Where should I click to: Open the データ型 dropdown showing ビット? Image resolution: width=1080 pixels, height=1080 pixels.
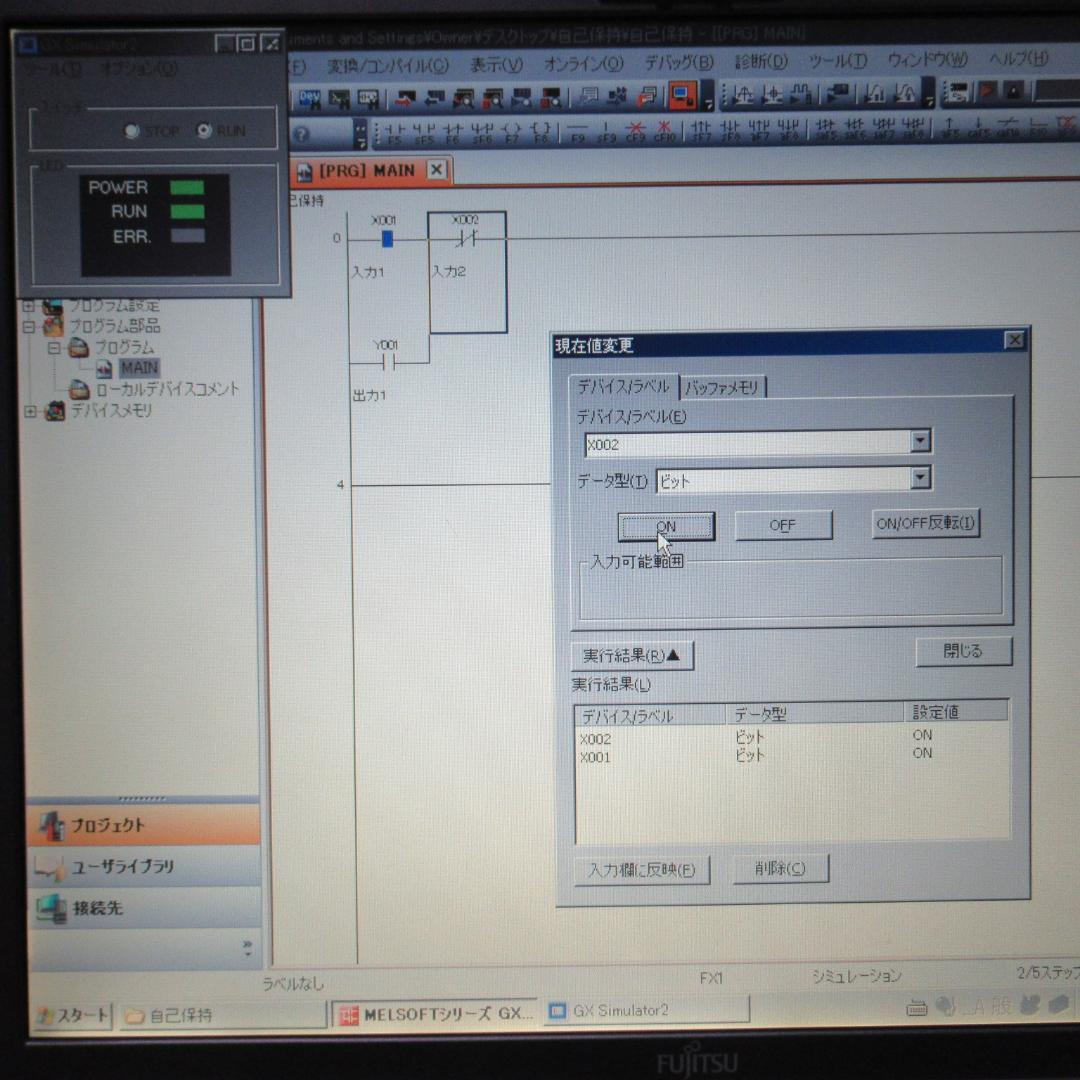click(x=920, y=479)
